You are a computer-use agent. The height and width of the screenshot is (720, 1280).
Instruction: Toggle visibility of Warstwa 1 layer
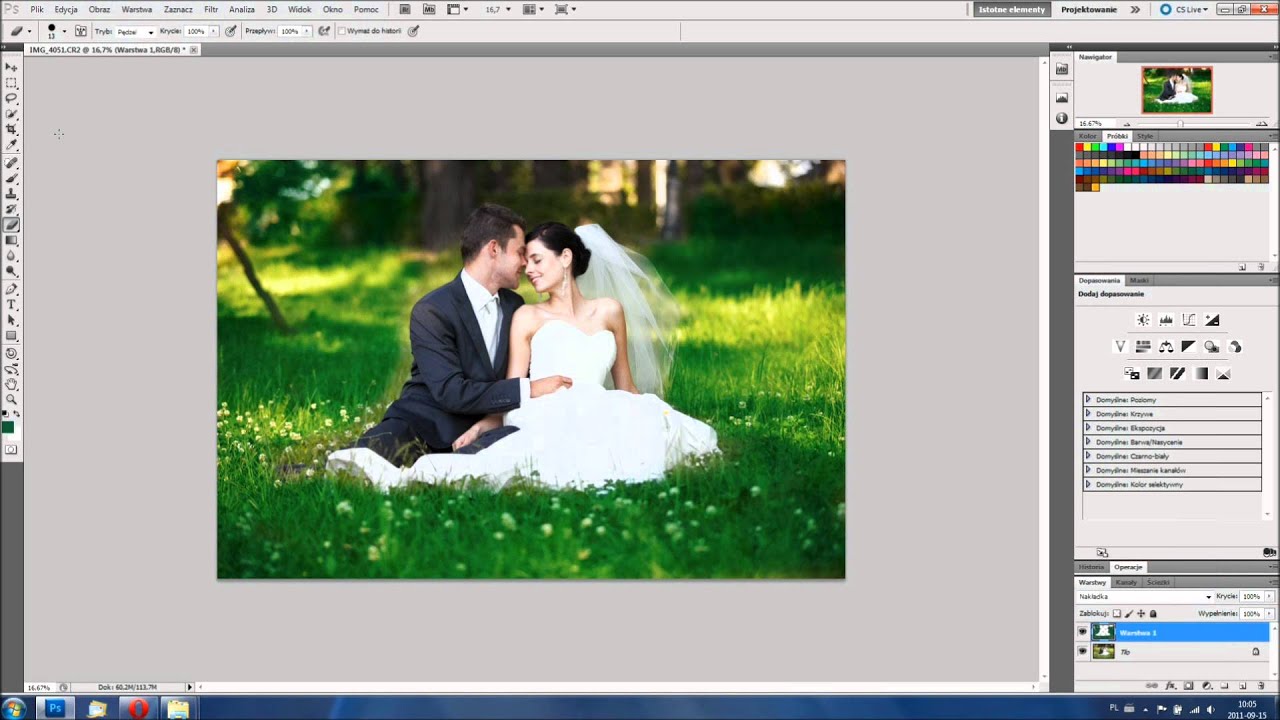coord(1082,632)
